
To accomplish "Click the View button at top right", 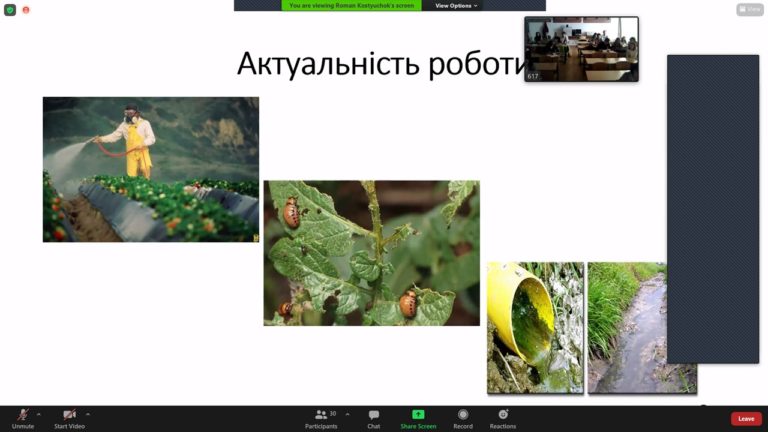I will click(x=750, y=9).
